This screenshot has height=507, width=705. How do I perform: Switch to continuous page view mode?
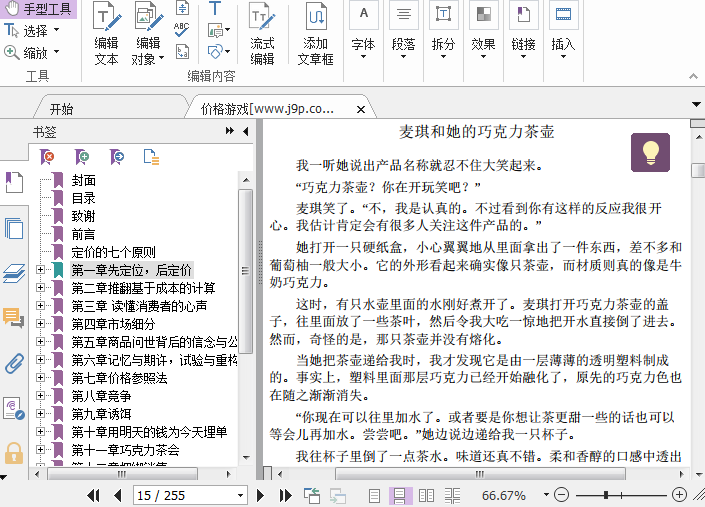(400, 495)
